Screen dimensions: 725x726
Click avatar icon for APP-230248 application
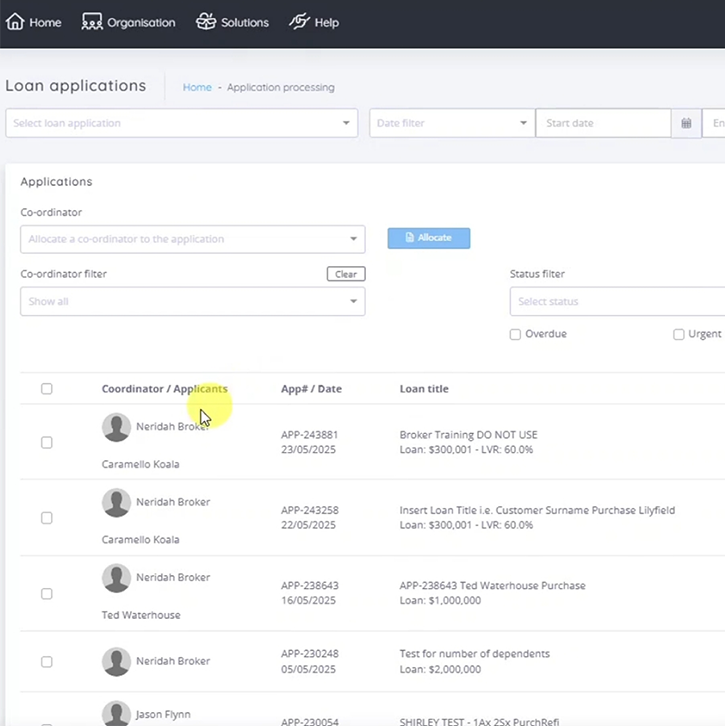(117, 661)
